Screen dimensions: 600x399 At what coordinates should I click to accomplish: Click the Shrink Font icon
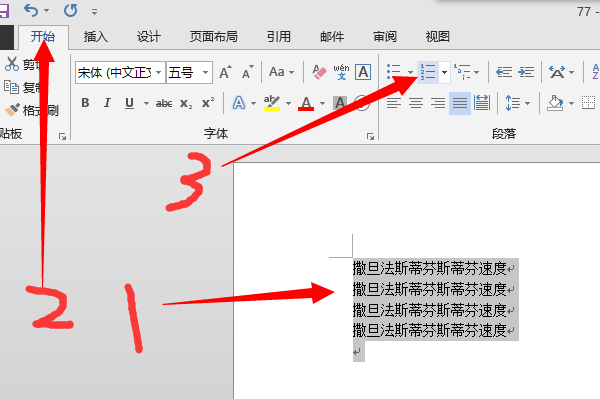pos(248,72)
